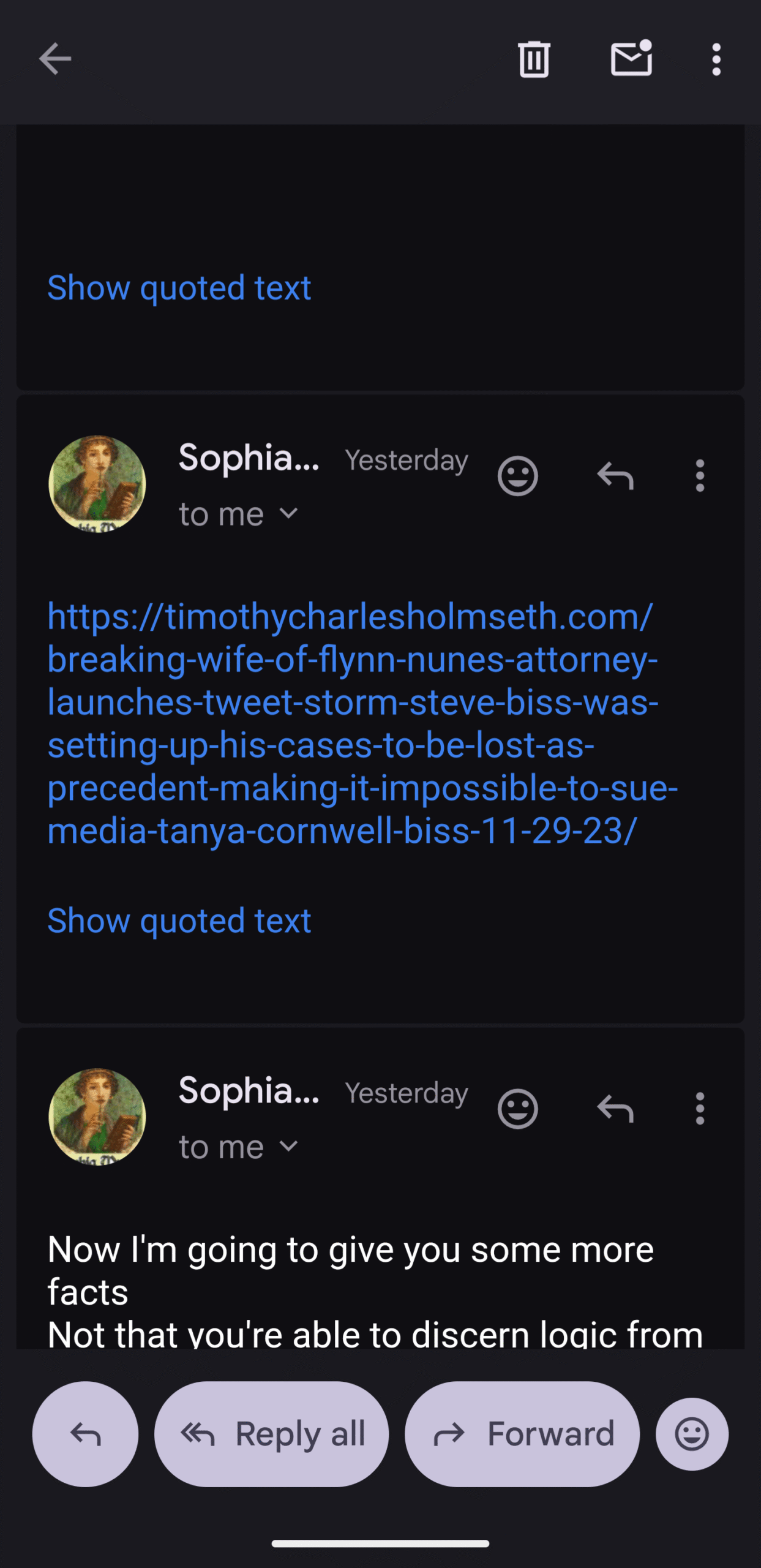Tap the Forward button
761x1568 pixels.
tap(522, 1434)
